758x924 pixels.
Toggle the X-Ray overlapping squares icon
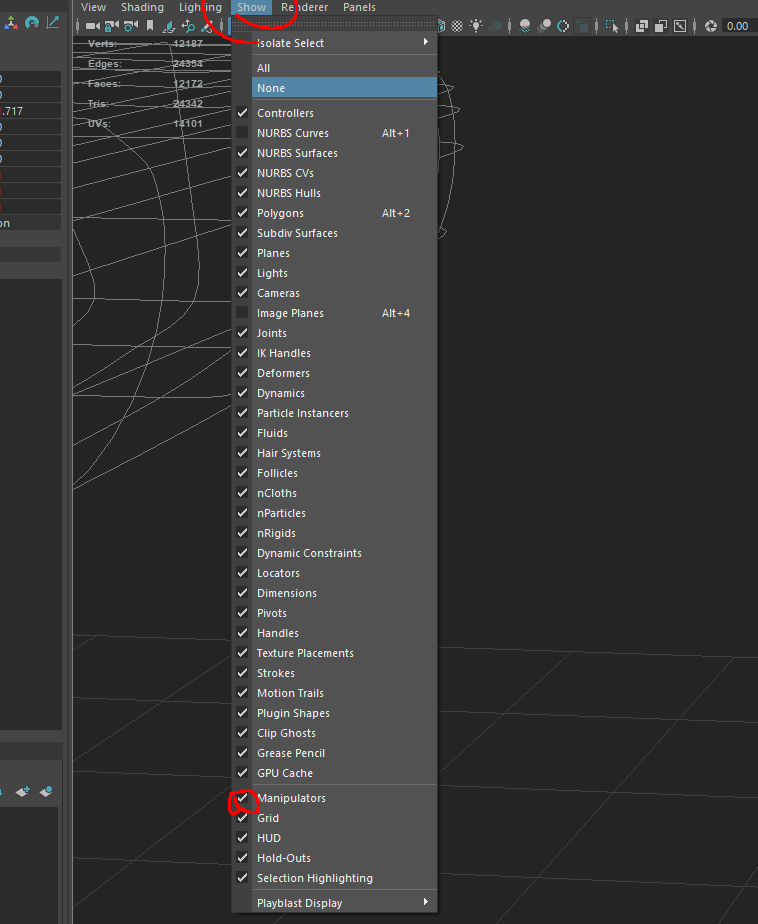pyautogui.click(x=642, y=26)
